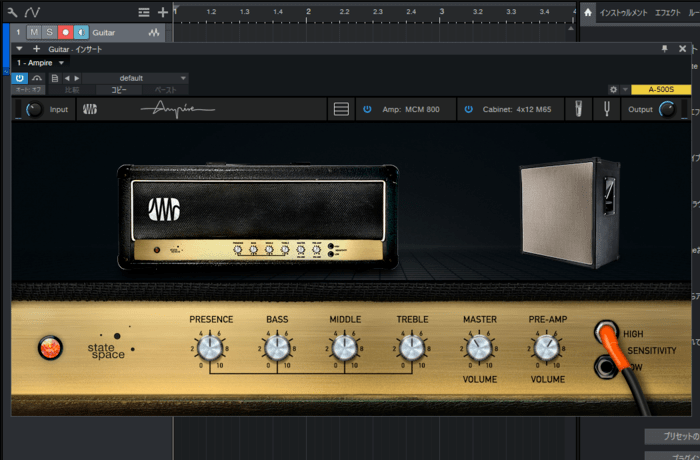Image resolution: width=700 pixels, height=460 pixels.
Task: Open the track list menu icon
Action: (x=144, y=12)
